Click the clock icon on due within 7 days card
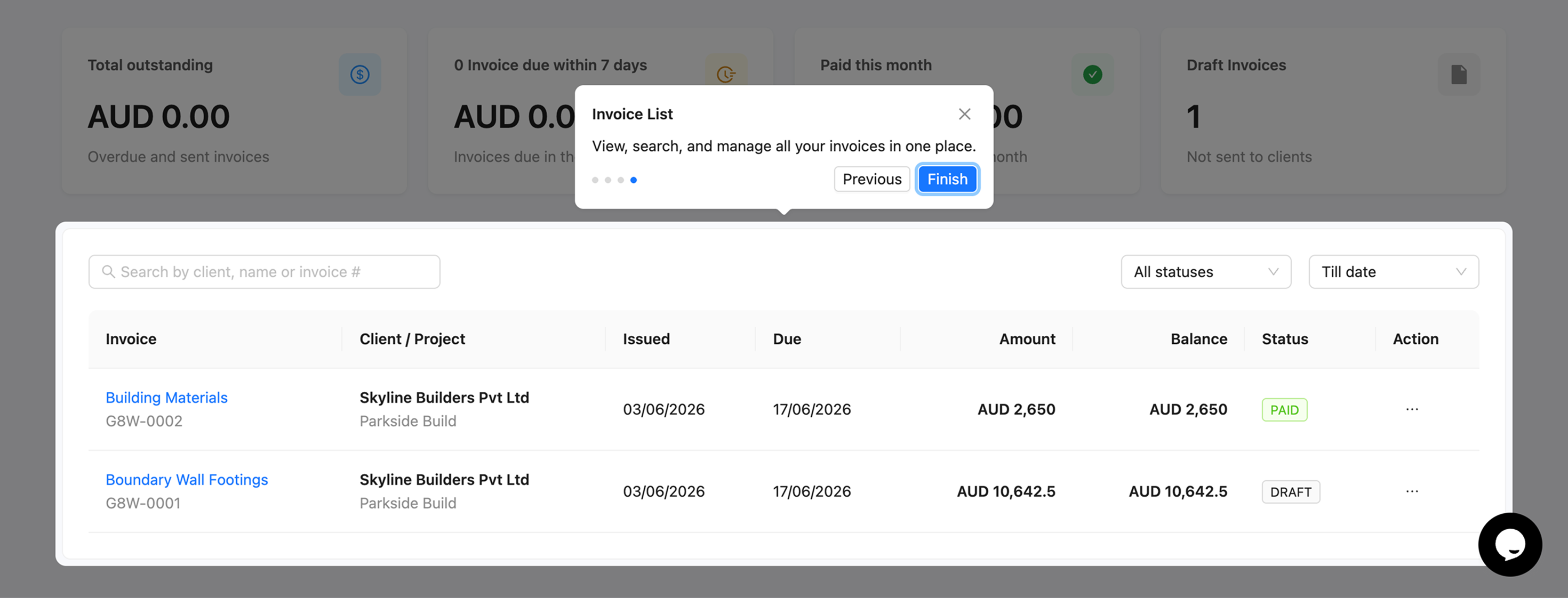The image size is (1568, 598). tap(726, 74)
